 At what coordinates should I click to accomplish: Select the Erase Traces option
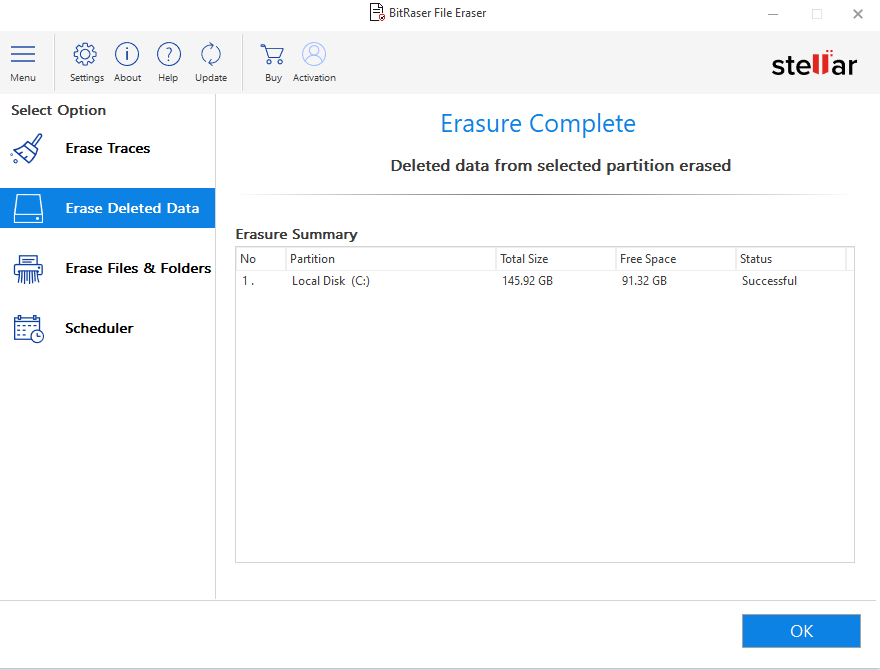point(108,148)
